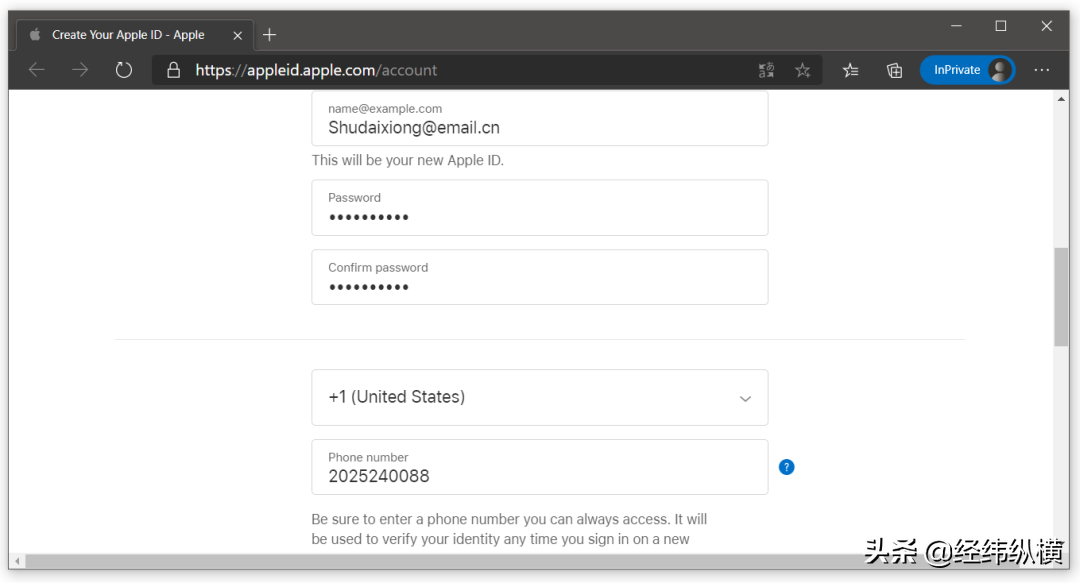Open browser Settings and more menu
1080x583 pixels.
coord(1041,70)
